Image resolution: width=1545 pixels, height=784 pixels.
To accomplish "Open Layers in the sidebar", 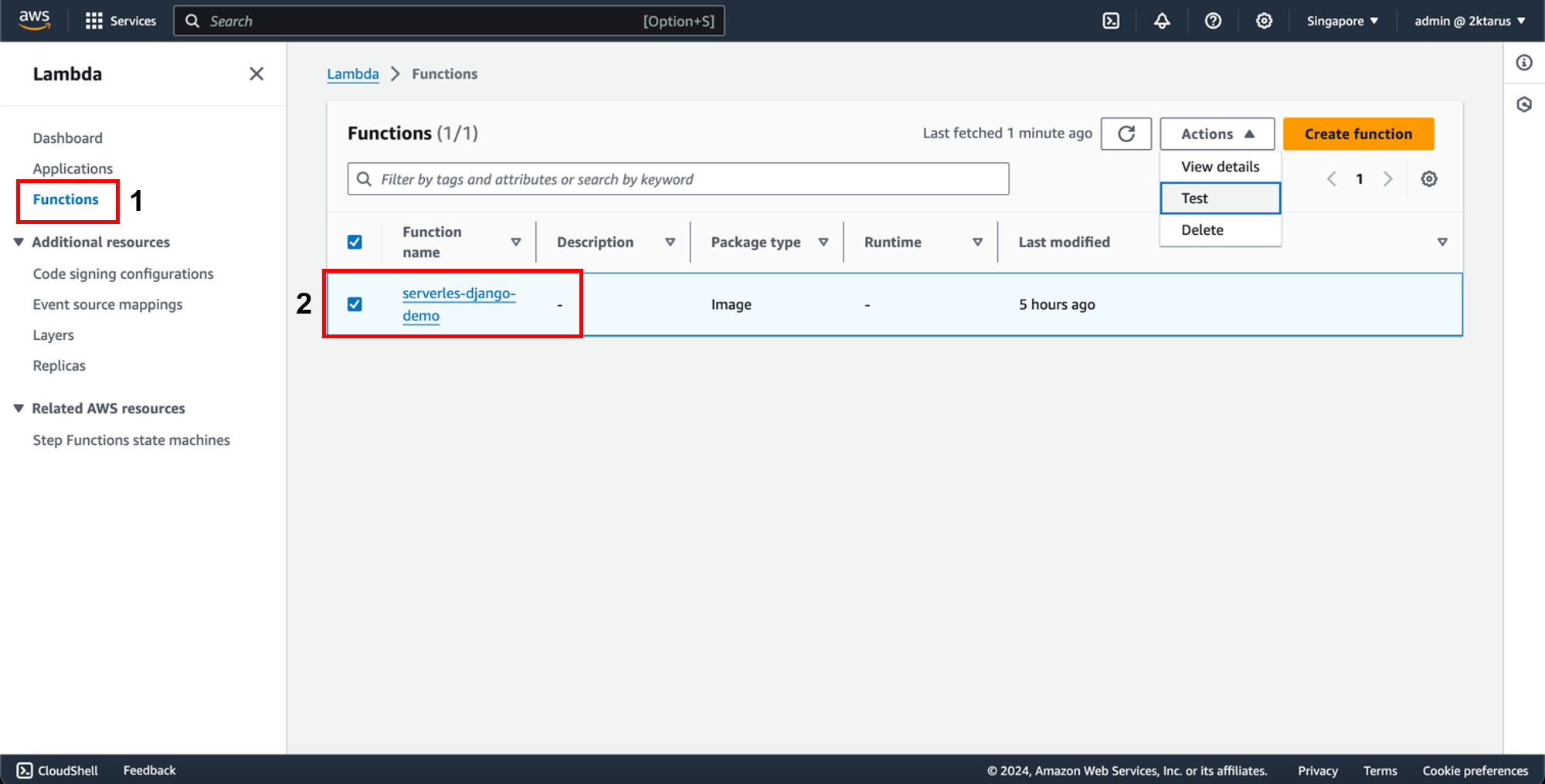I will (53, 335).
